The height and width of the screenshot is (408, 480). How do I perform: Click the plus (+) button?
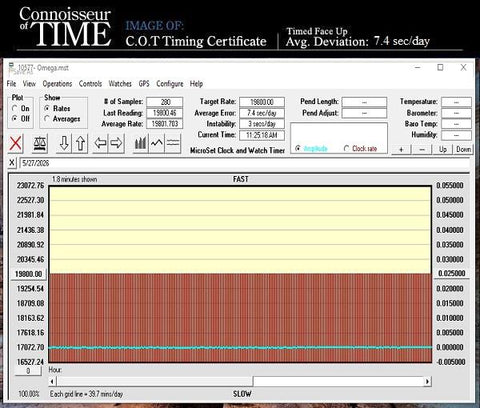[401, 149]
